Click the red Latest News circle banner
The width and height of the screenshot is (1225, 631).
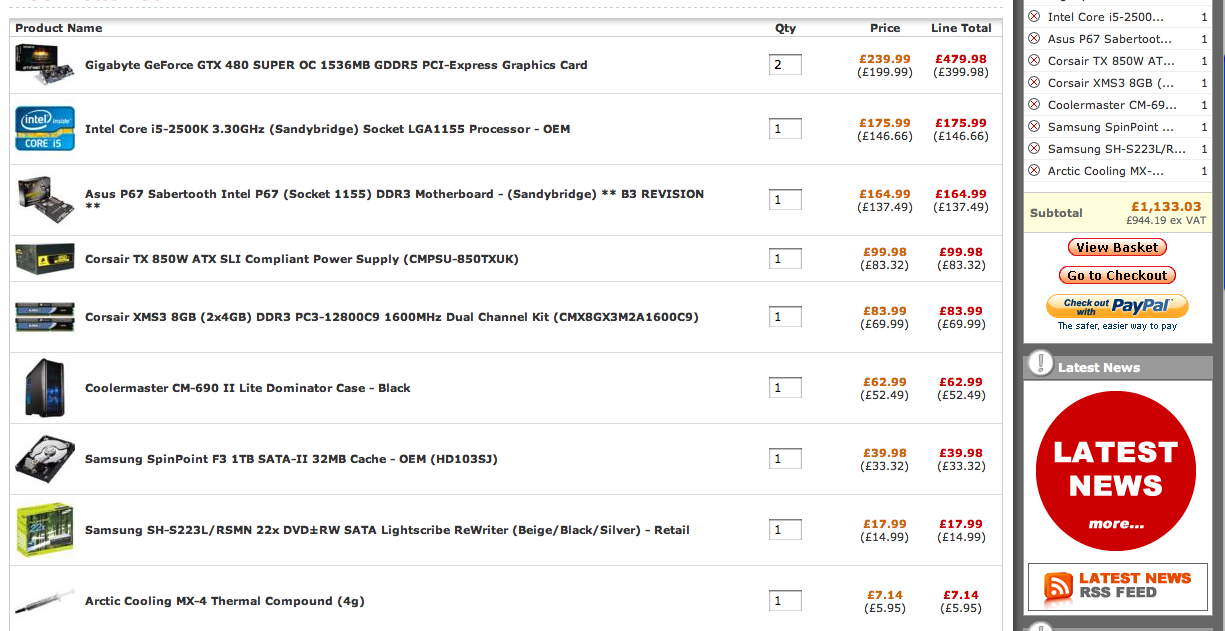point(1116,471)
